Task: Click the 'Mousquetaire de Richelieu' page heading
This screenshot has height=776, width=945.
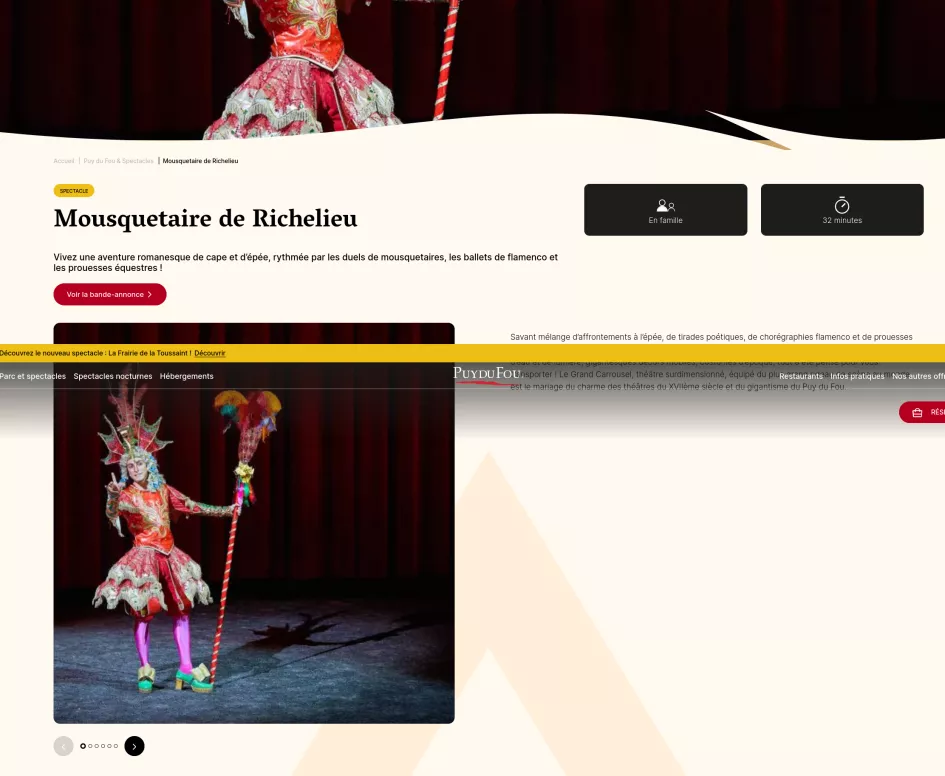Action: pyautogui.click(x=206, y=219)
